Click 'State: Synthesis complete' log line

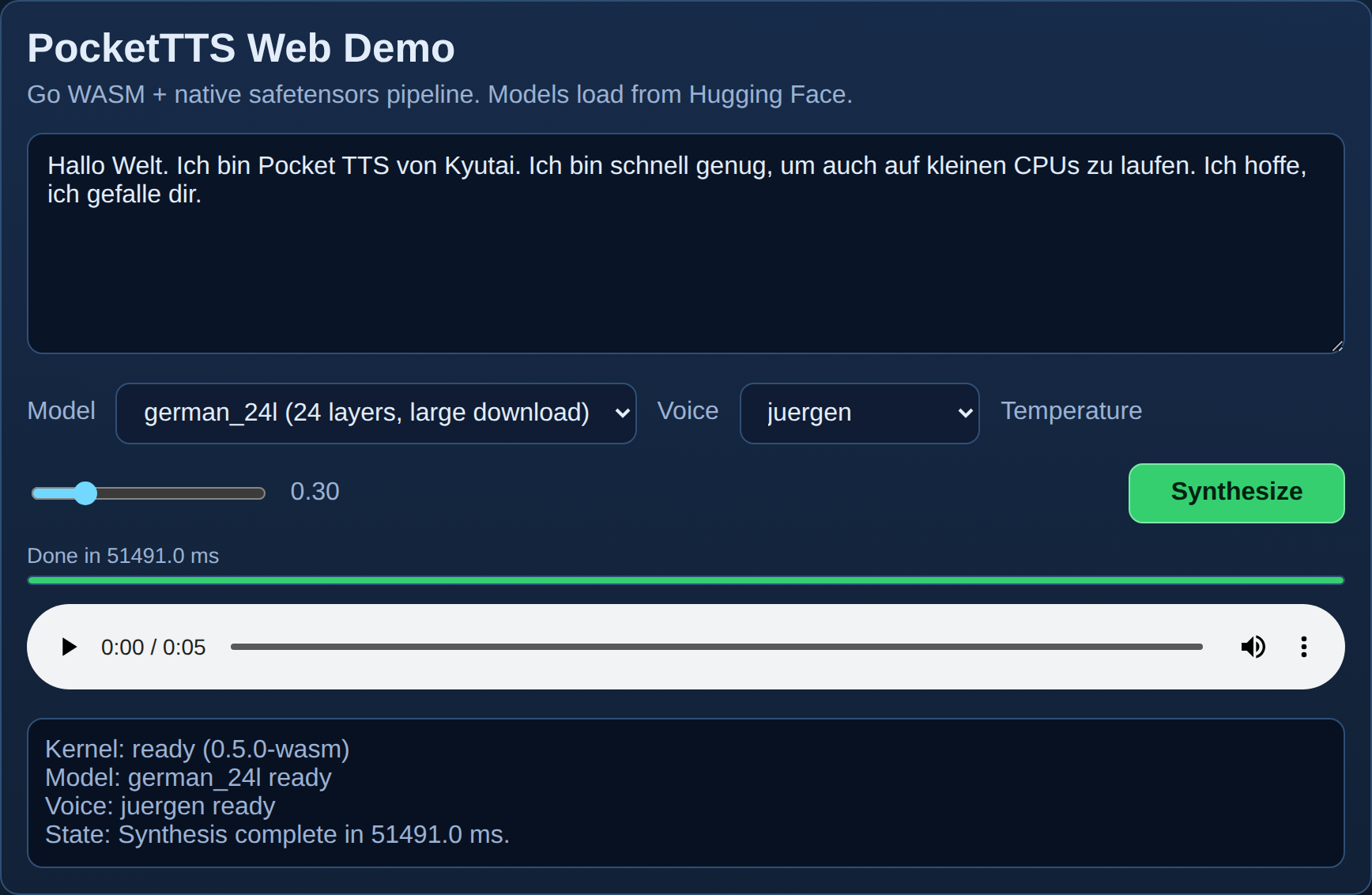coord(277,834)
